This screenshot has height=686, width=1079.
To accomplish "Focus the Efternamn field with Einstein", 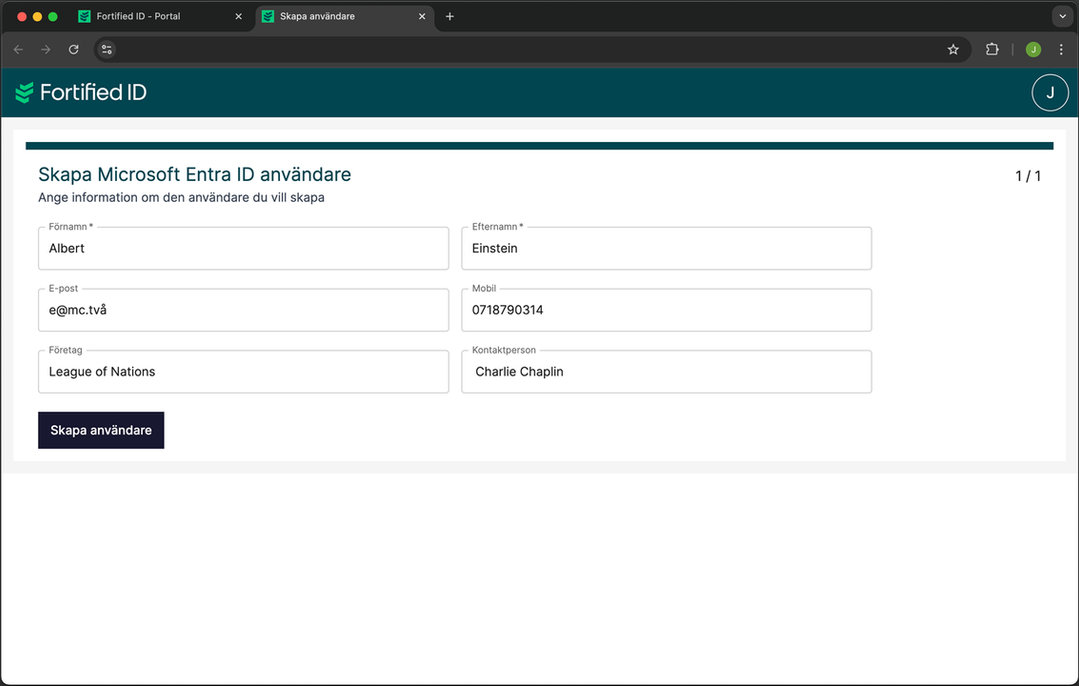I will coord(666,248).
